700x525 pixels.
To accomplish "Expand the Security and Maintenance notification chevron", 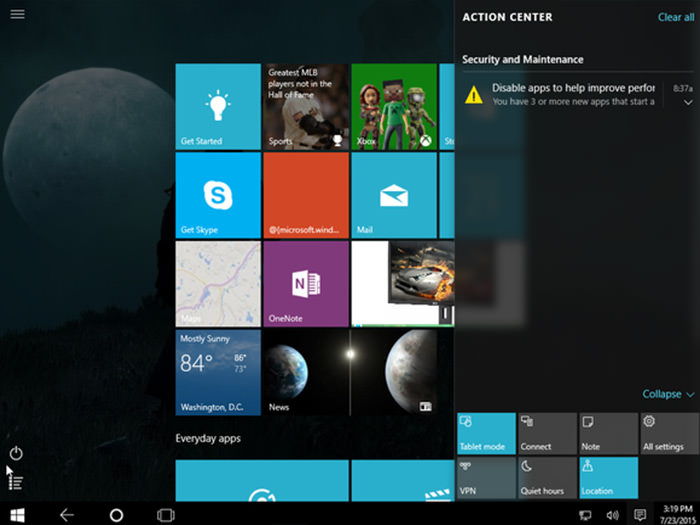I will click(x=688, y=102).
